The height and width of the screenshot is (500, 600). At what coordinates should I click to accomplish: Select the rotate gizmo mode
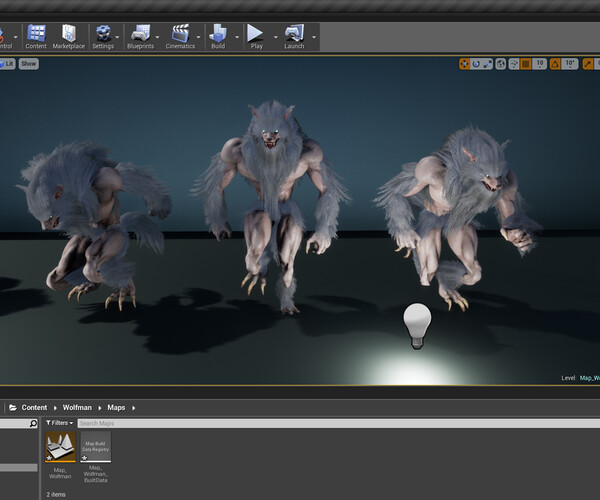coord(476,64)
